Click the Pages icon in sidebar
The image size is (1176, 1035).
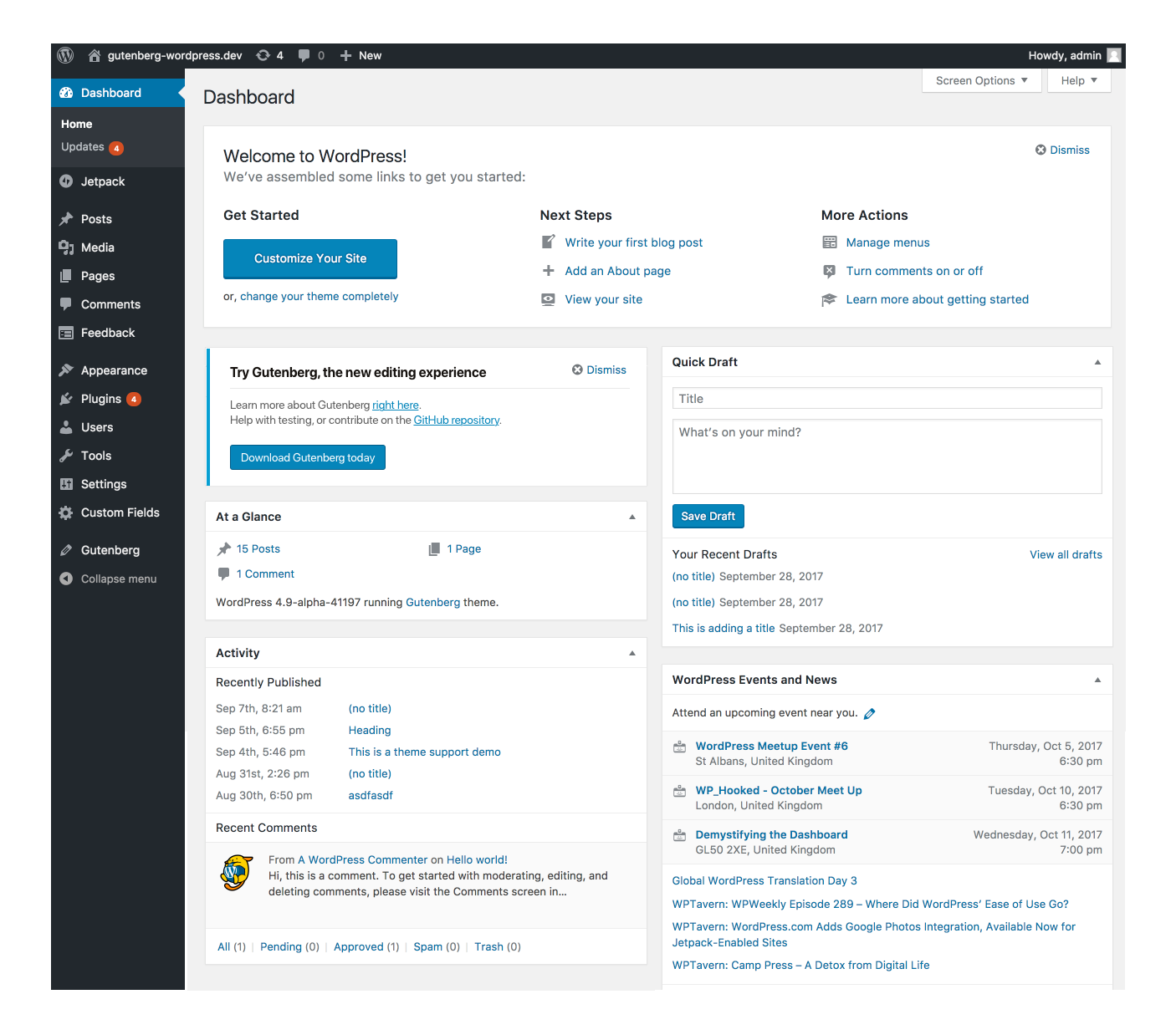[x=66, y=276]
